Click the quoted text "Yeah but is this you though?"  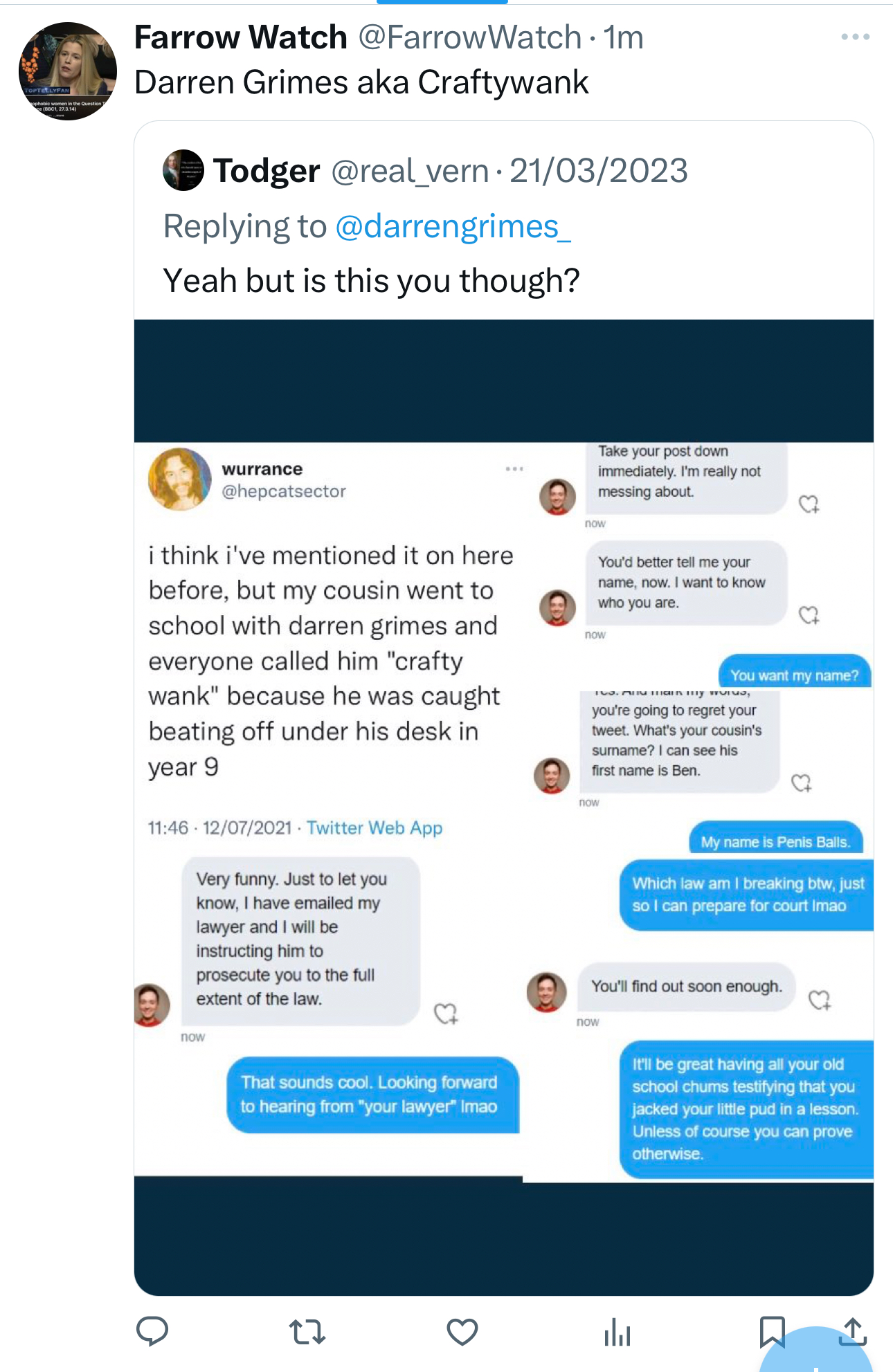click(371, 281)
